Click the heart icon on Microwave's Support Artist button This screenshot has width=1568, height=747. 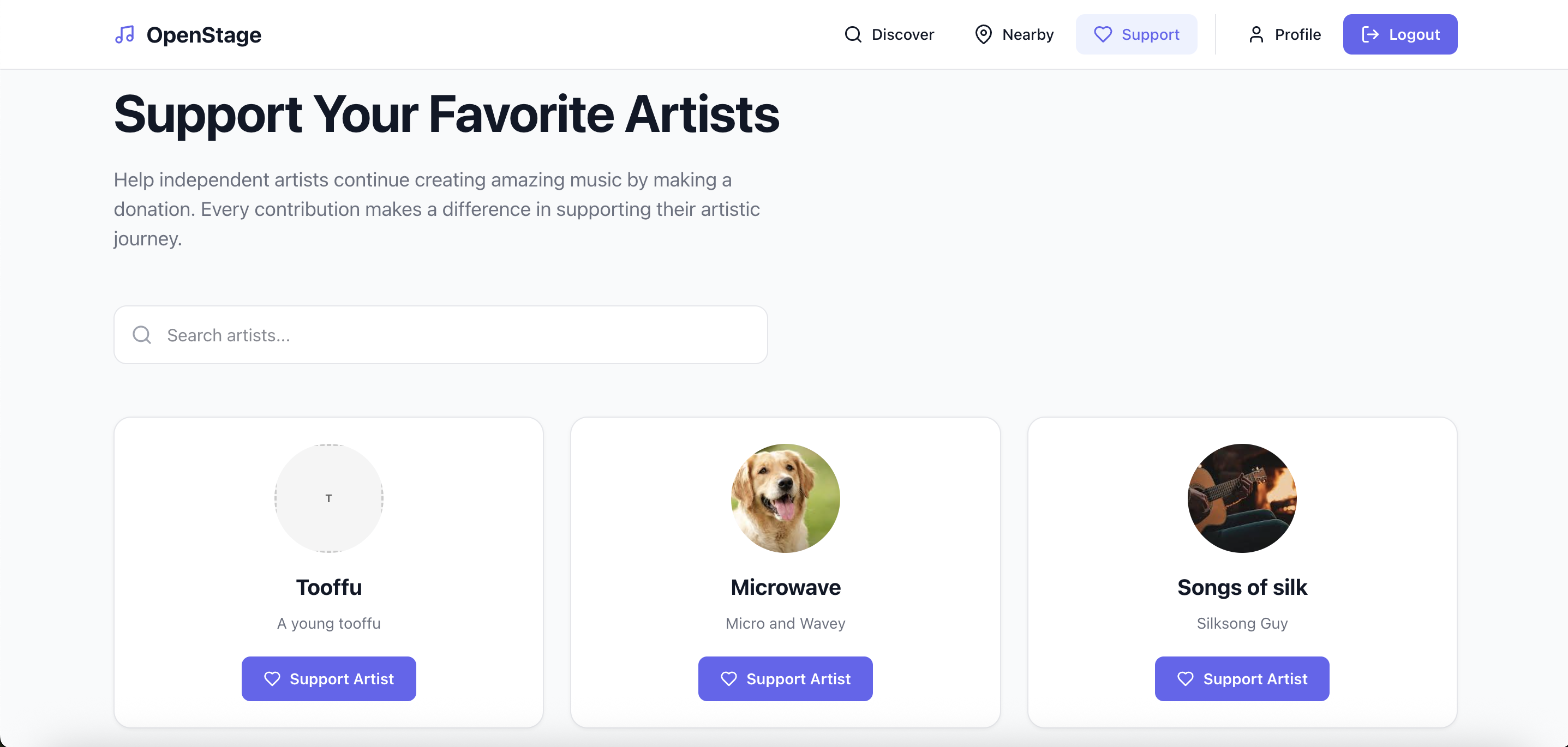[x=728, y=678]
